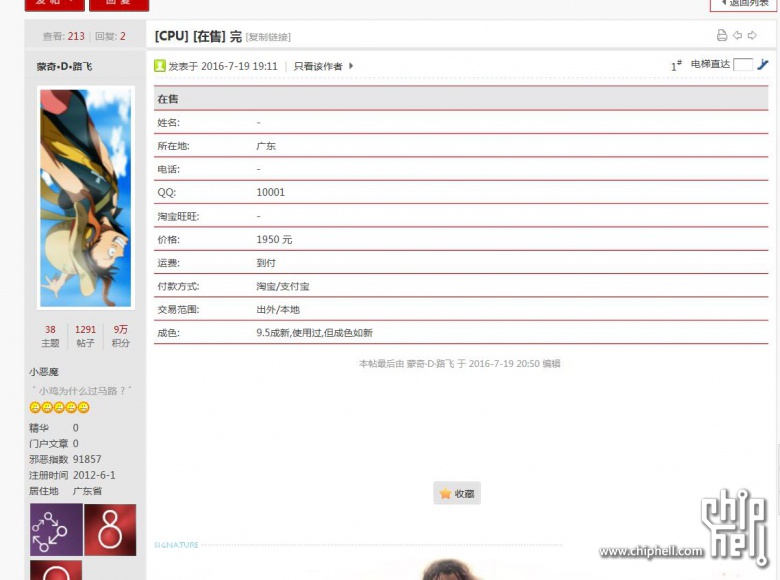The image size is (780, 580).
Task: Click the [在售] status tag in title
Action: point(209,36)
